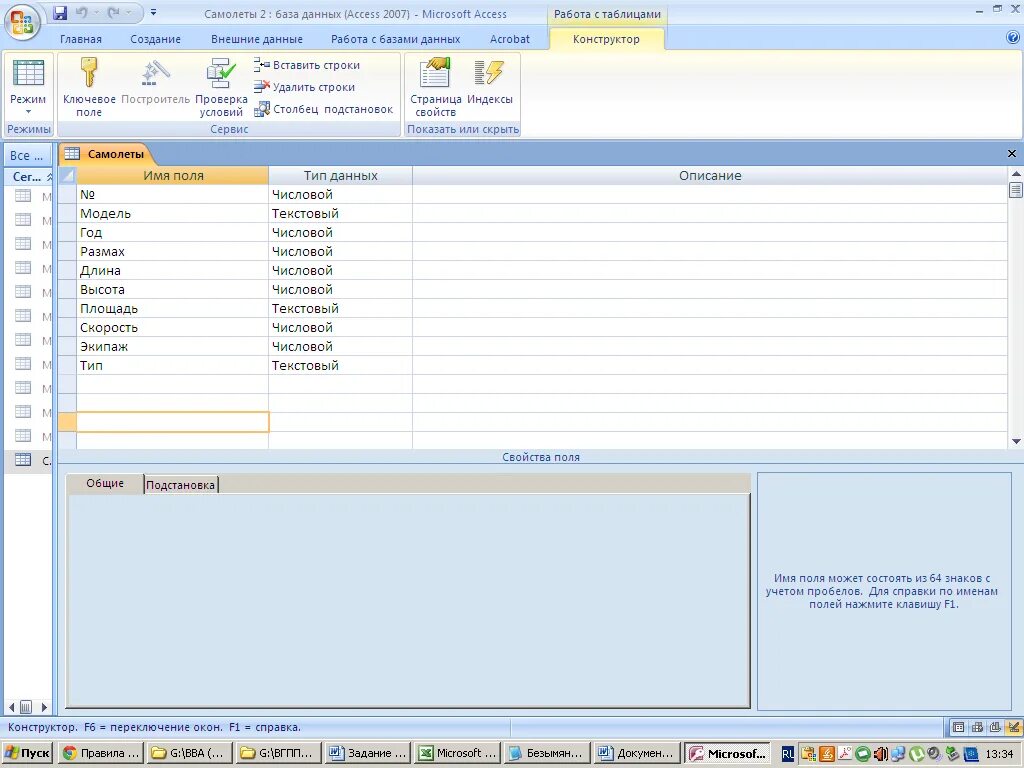Toggle Страница свойств property sheet

point(436,87)
